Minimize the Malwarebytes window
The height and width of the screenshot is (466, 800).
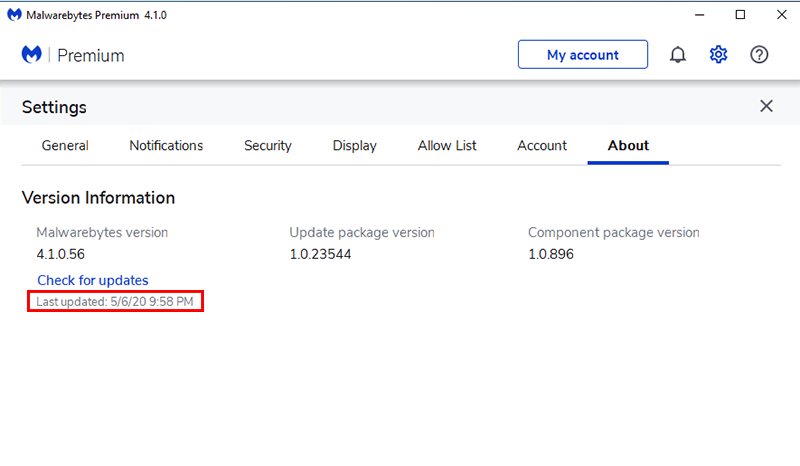(x=695, y=15)
